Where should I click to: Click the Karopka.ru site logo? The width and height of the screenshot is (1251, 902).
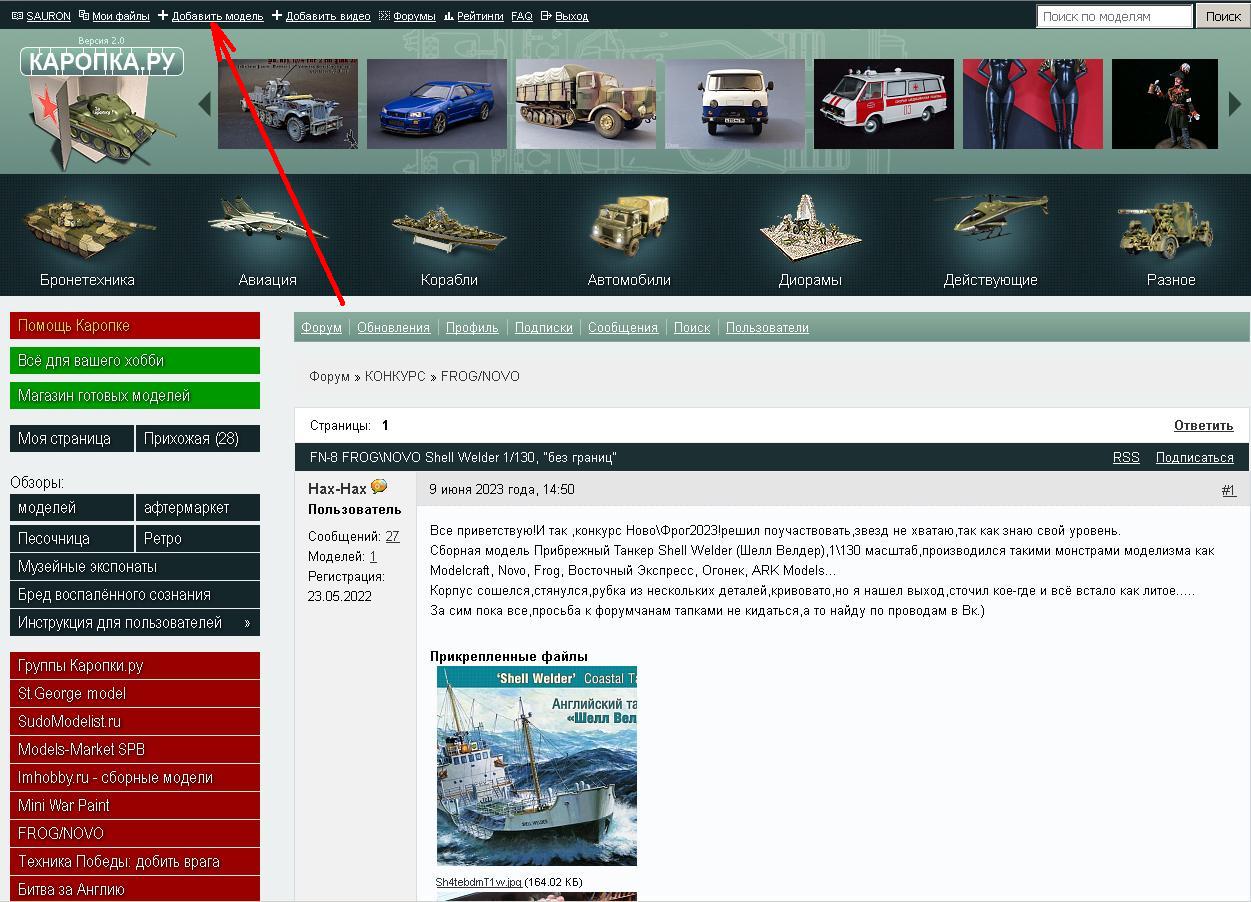point(102,62)
